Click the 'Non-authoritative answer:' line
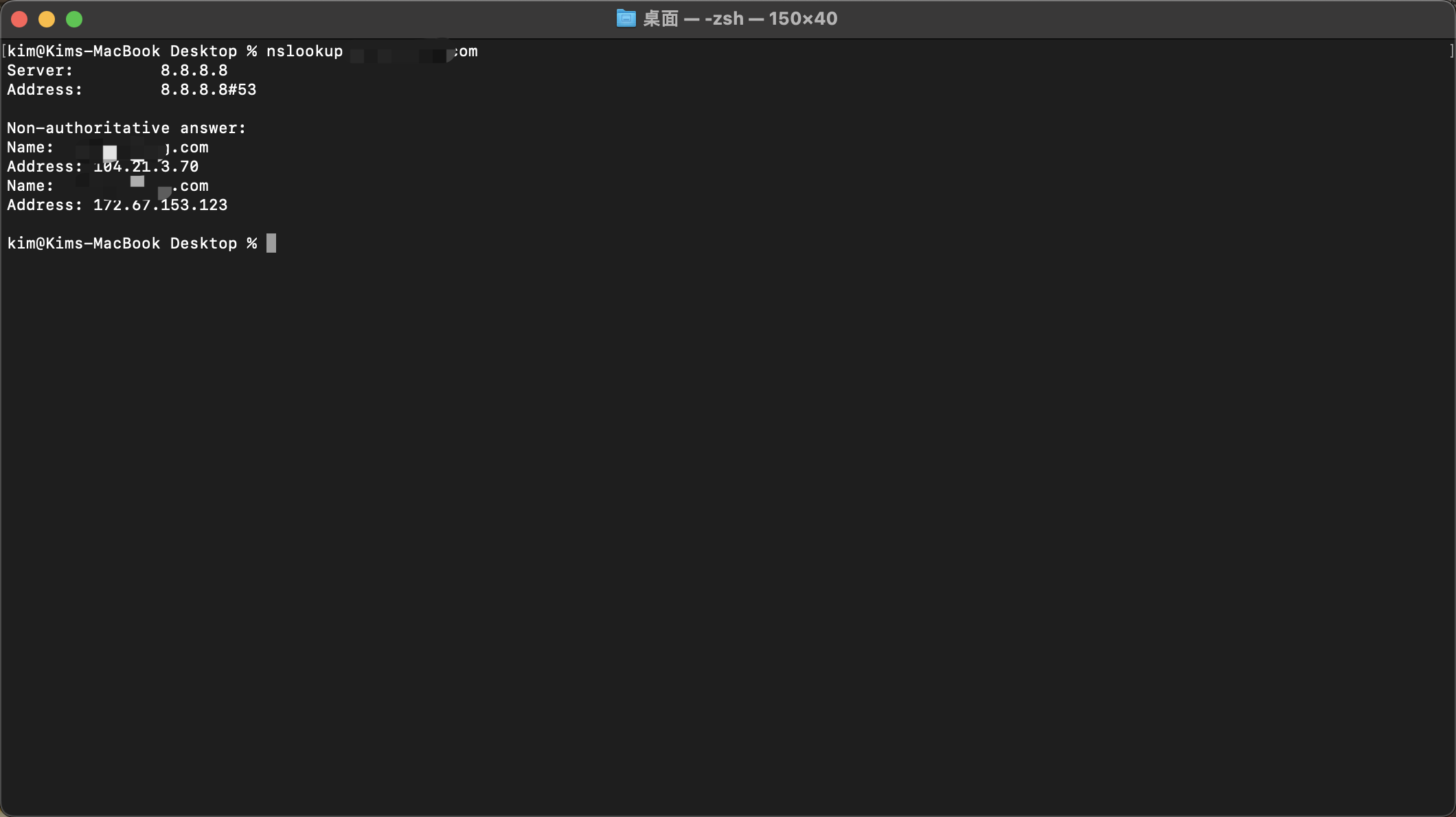Screen dimensions: 1456x817 [126, 128]
